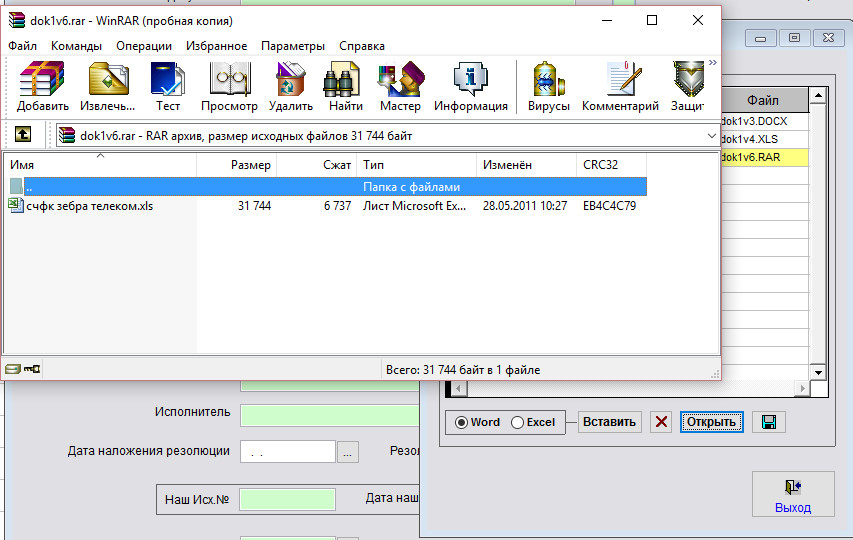Open date picker '...' button next to date
Image resolution: width=853 pixels, height=540 pixels.
[348, 452]
